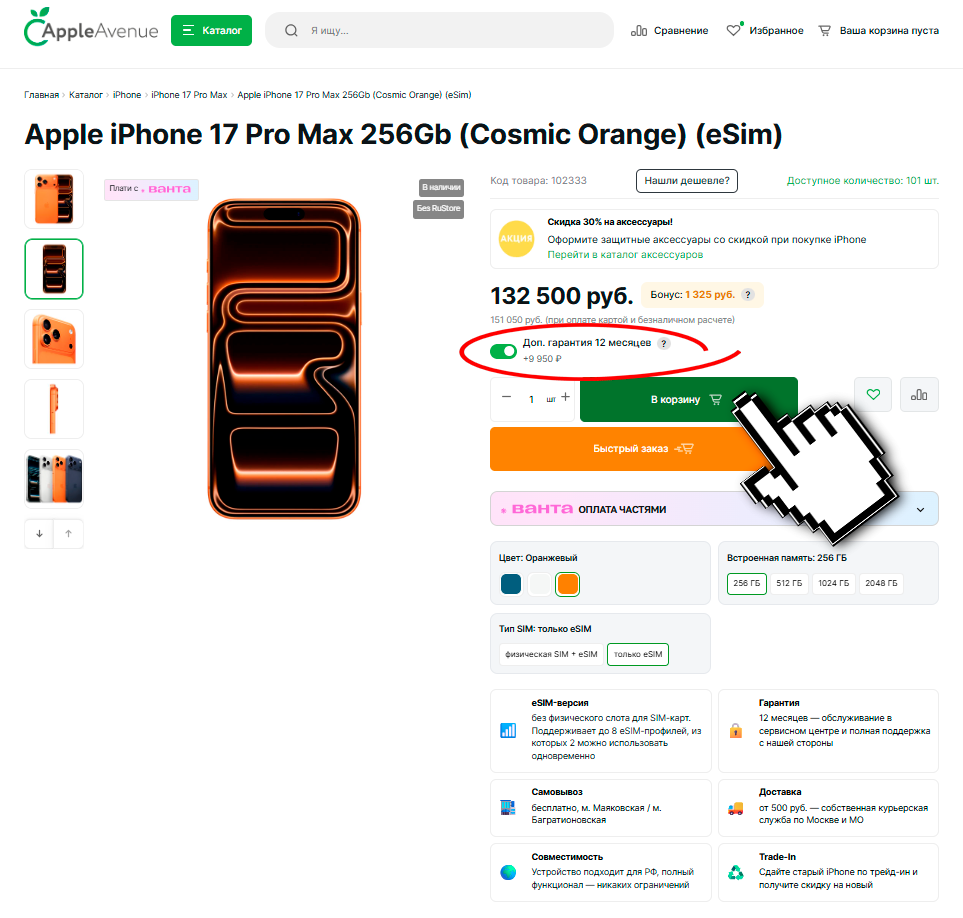Follow link to accessories catalog

pyautogui.click(x=625, y=255)
